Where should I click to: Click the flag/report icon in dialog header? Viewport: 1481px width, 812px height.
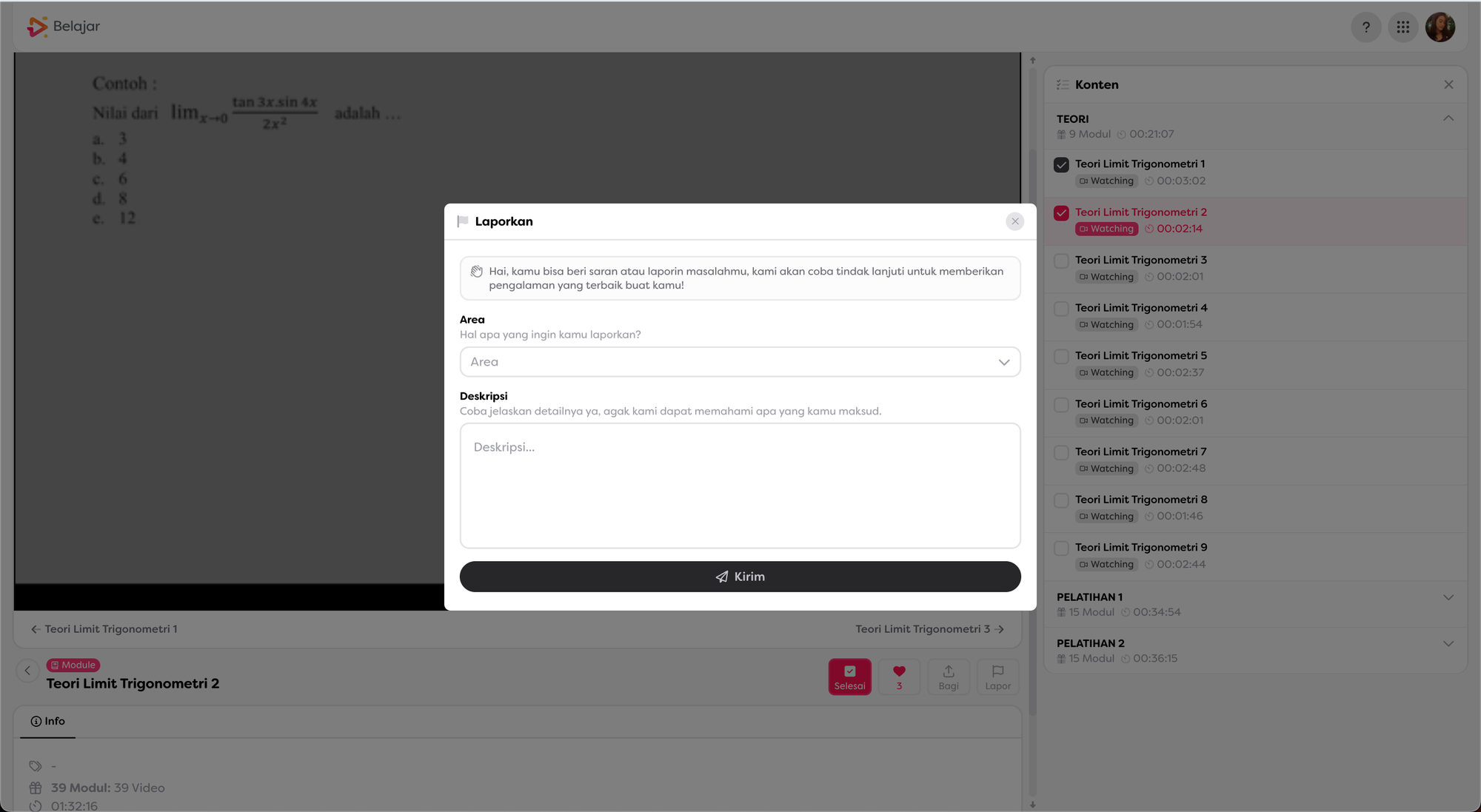[463, 221]
